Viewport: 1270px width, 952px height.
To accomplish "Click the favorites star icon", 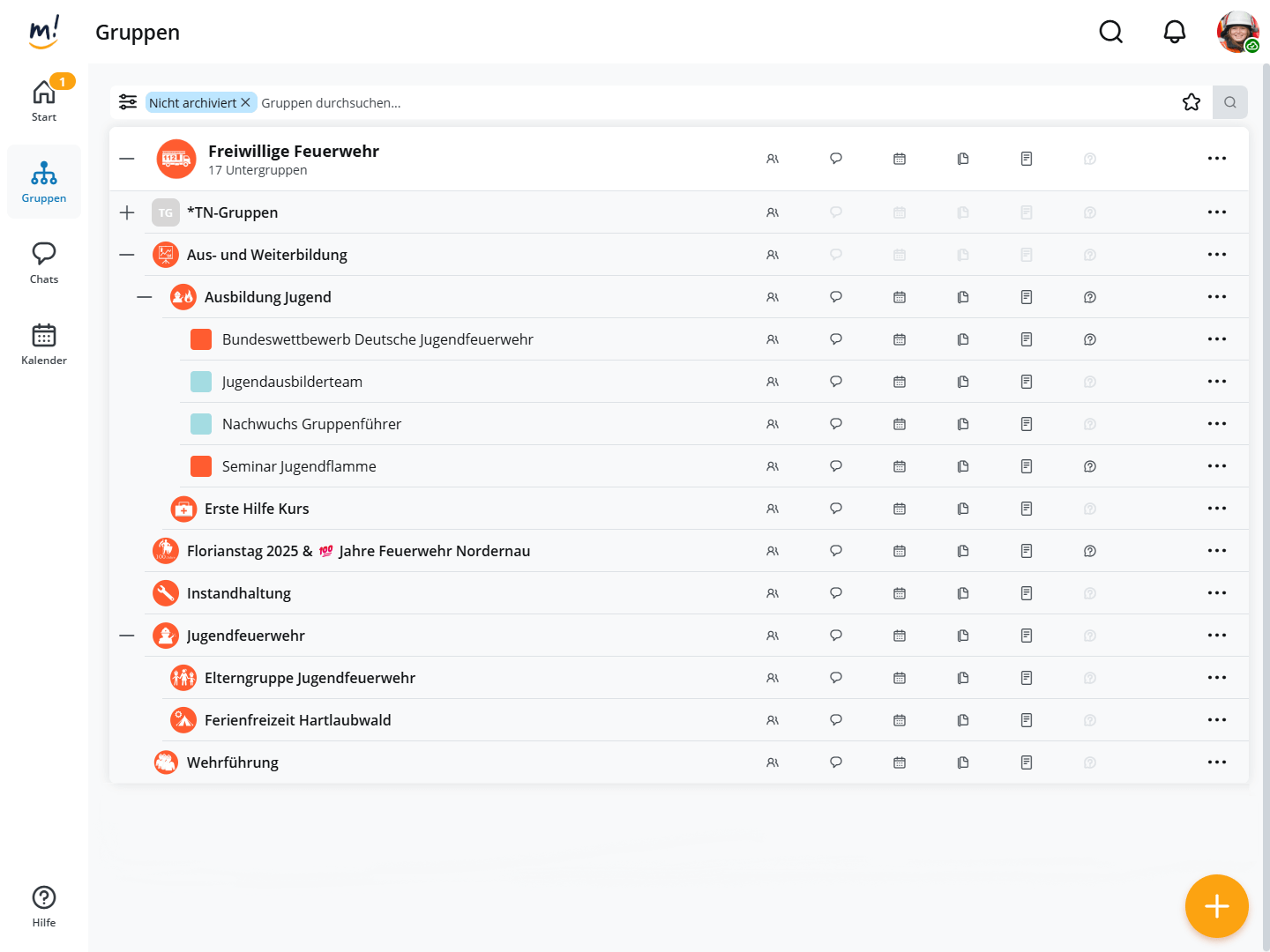I will [1192, 102].
